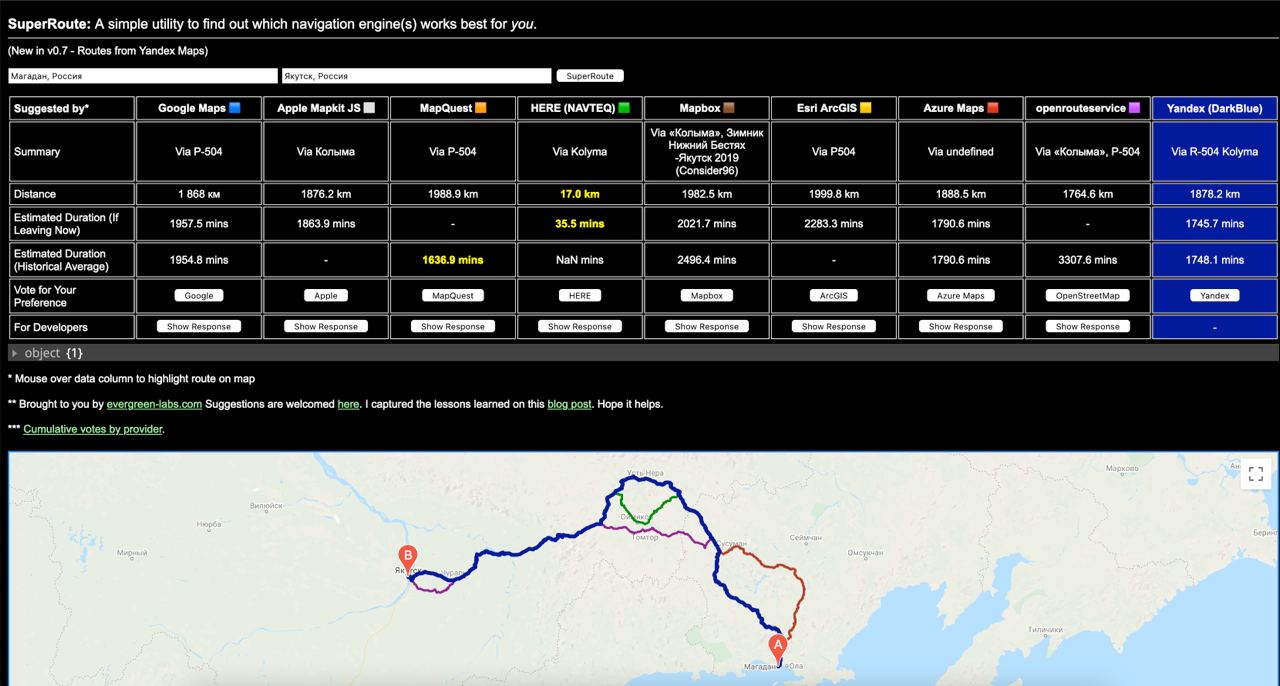This screenshot has width=1280, height=686.
Task: Show Response for HERE (NAVTEQ) column
Action: pyautogui.click(x=580, y=327)
